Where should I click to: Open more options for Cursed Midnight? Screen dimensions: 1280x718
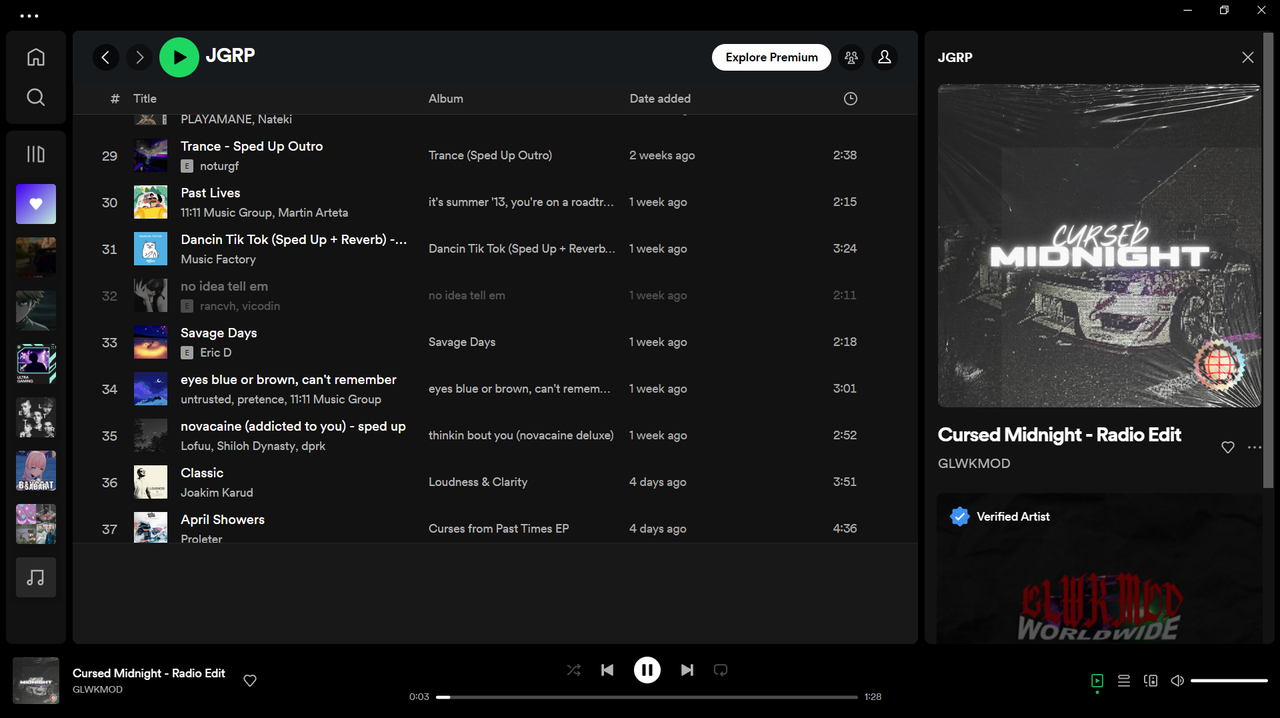[x=1255, y=447]
